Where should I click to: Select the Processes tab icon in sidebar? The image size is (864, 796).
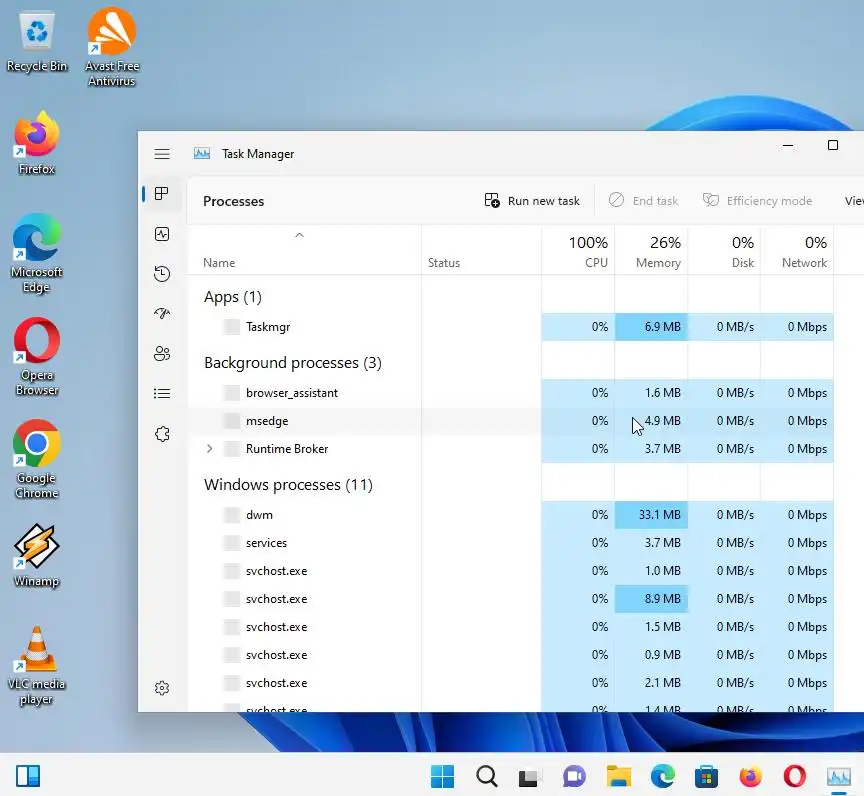click(x=161, y=193)
